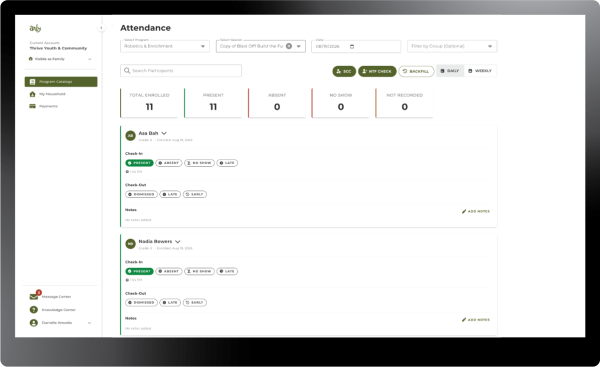Image resolution: width=600 pixels, height=367 pixels.
Task: Switch to the Weekly view
Action: tap(480, 71)
